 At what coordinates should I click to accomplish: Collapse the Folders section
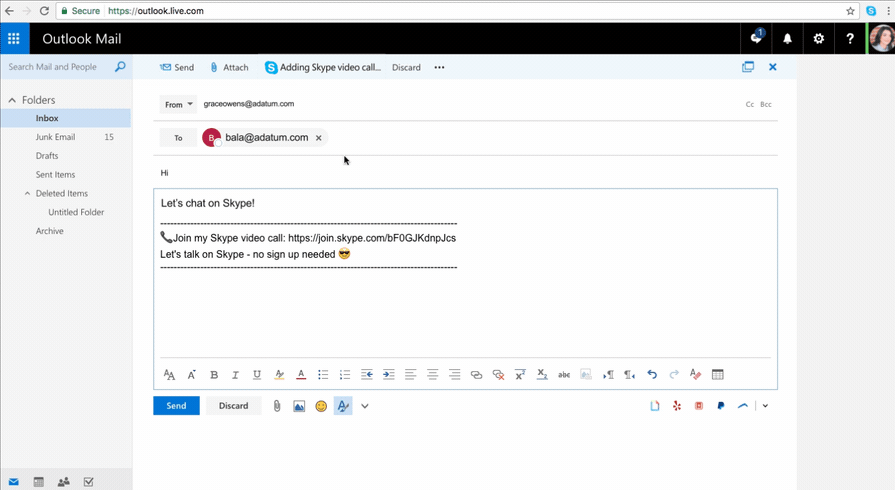coord(12,100)
